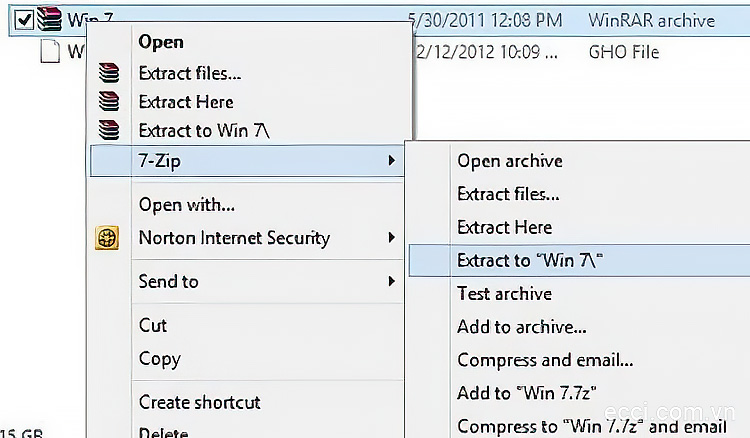
Task: Click the Norton Internet Security yellow icon
Action: click(107, 238)
